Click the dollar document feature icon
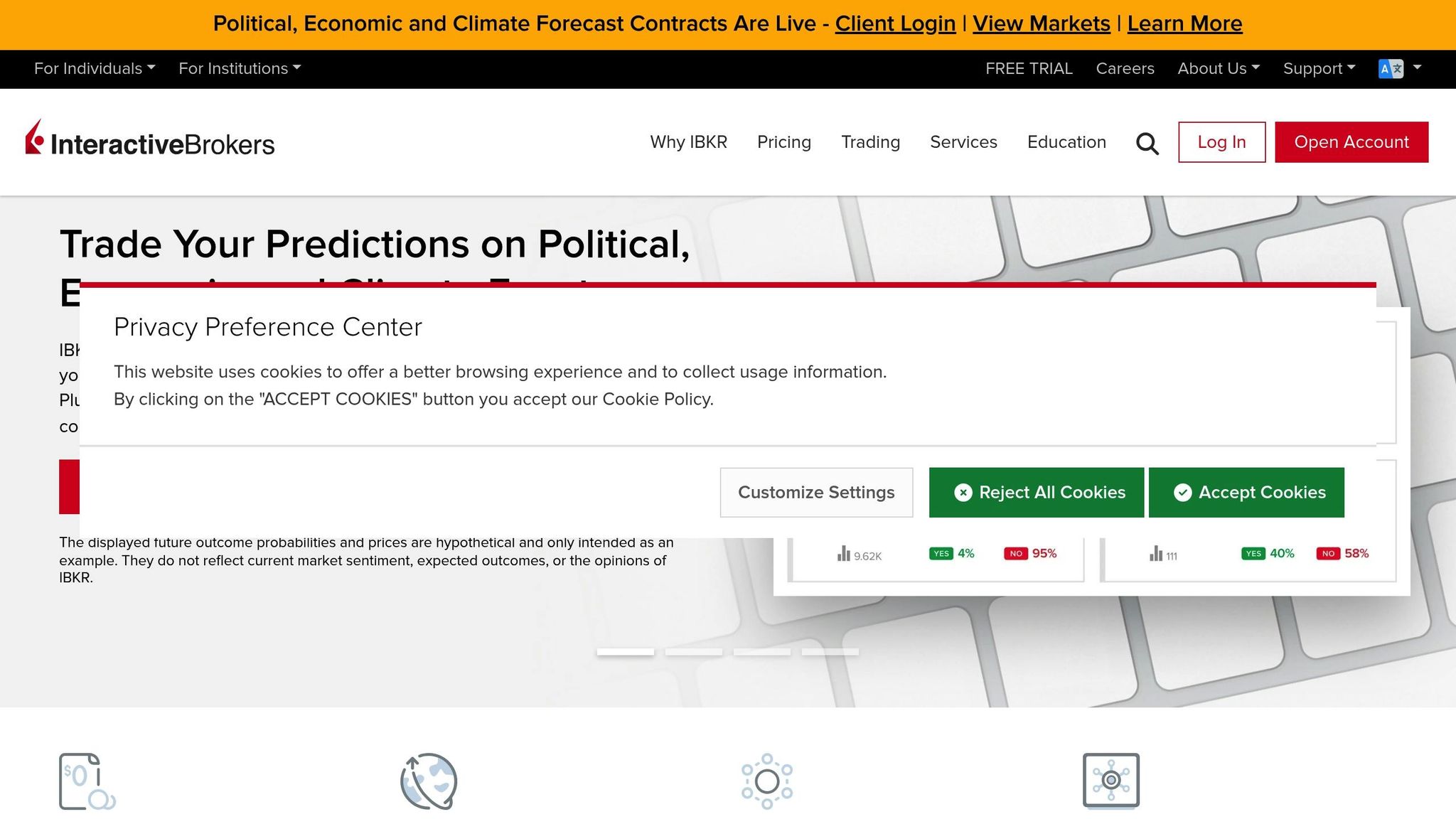Image resolution: width=1456 pixels, height=819 pixels. coord(87,781)
